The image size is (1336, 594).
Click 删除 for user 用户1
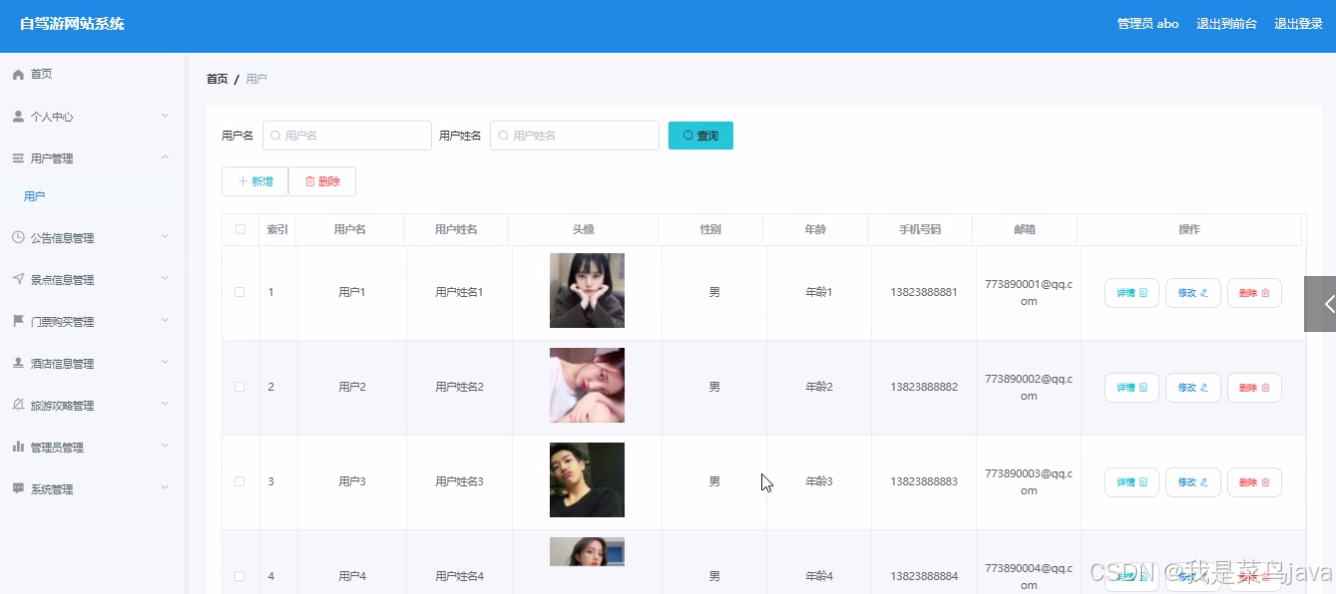tap(1254, 293)
